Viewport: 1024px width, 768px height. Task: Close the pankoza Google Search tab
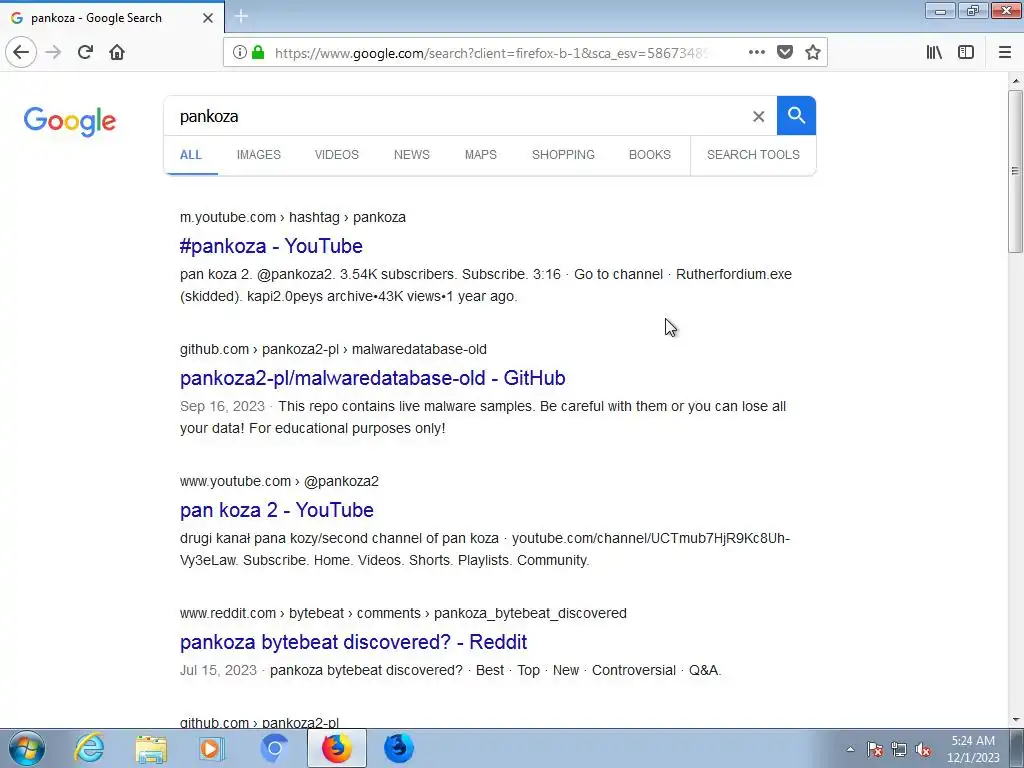click(x=208, y=18)
